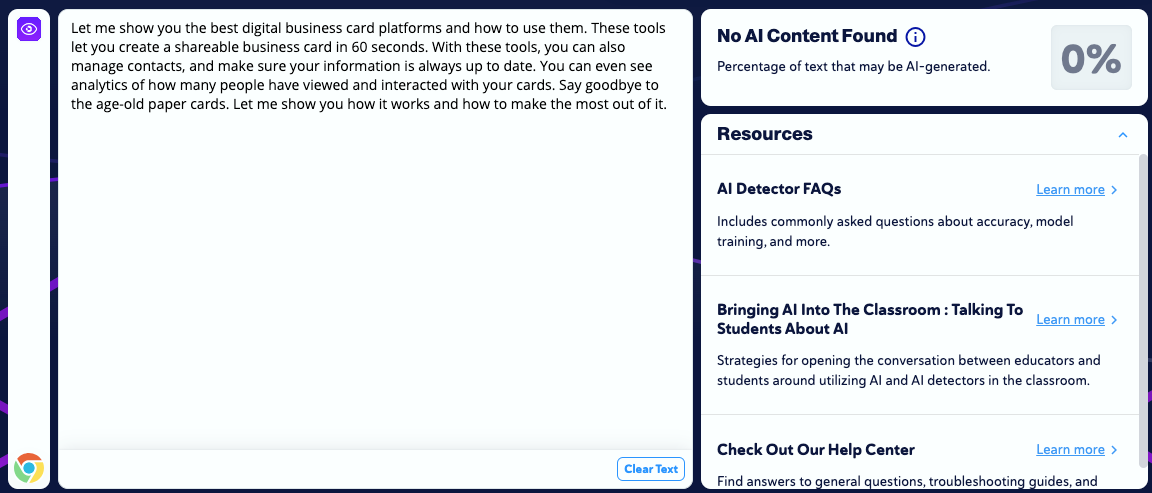This screenshot has height=493, width=1152.
Task: Open the Chrome icon in sidebar
Action: (29, 467)
